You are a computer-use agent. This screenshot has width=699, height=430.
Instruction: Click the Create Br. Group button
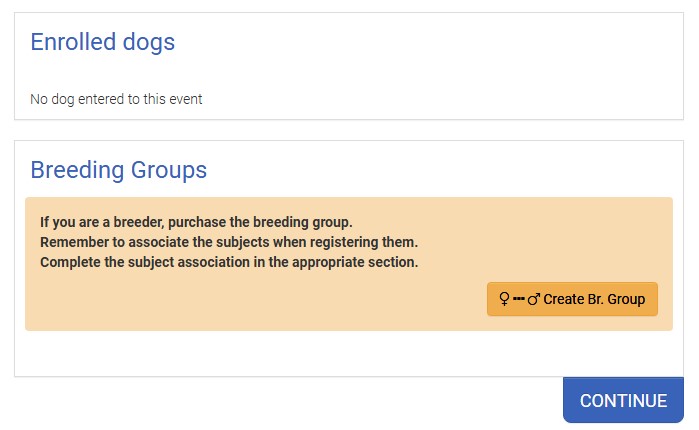pyautogui.click(x=572, y=299)
